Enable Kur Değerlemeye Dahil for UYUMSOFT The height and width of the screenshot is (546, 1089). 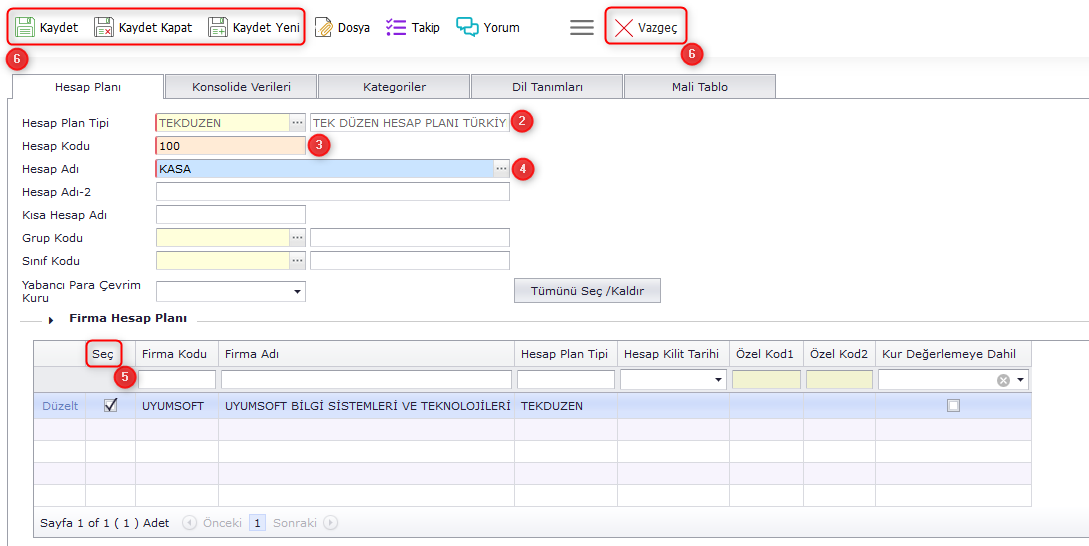(x=953, y=406)
